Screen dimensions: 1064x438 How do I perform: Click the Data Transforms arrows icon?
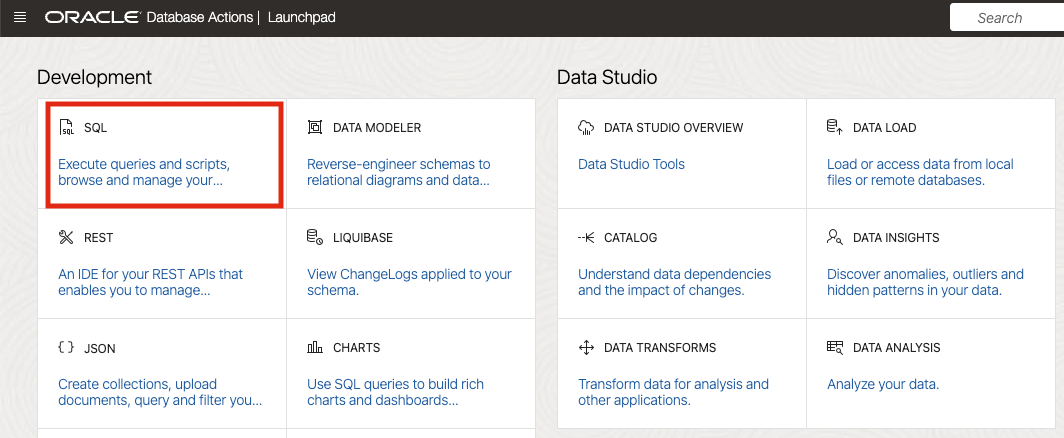pyautogui.click(x=587, y=348)
